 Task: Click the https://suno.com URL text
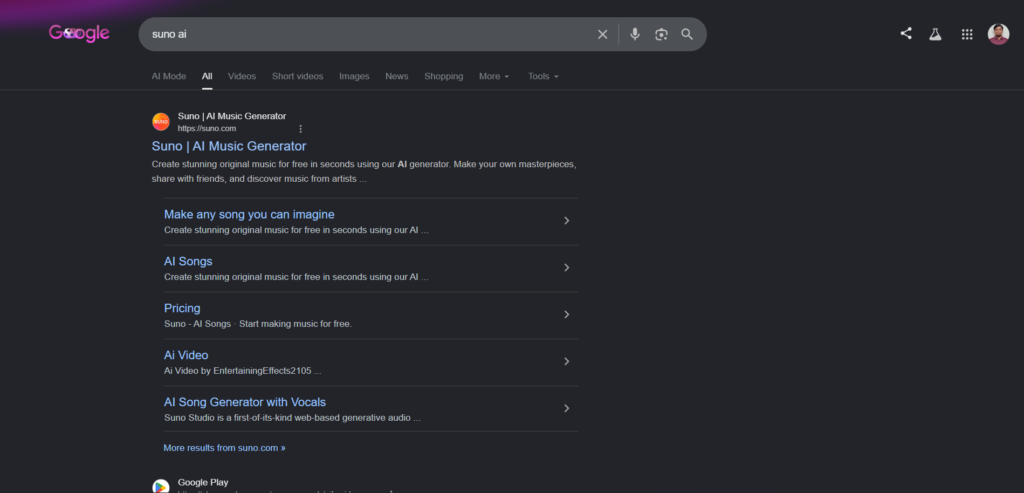(x=206, y=129)
